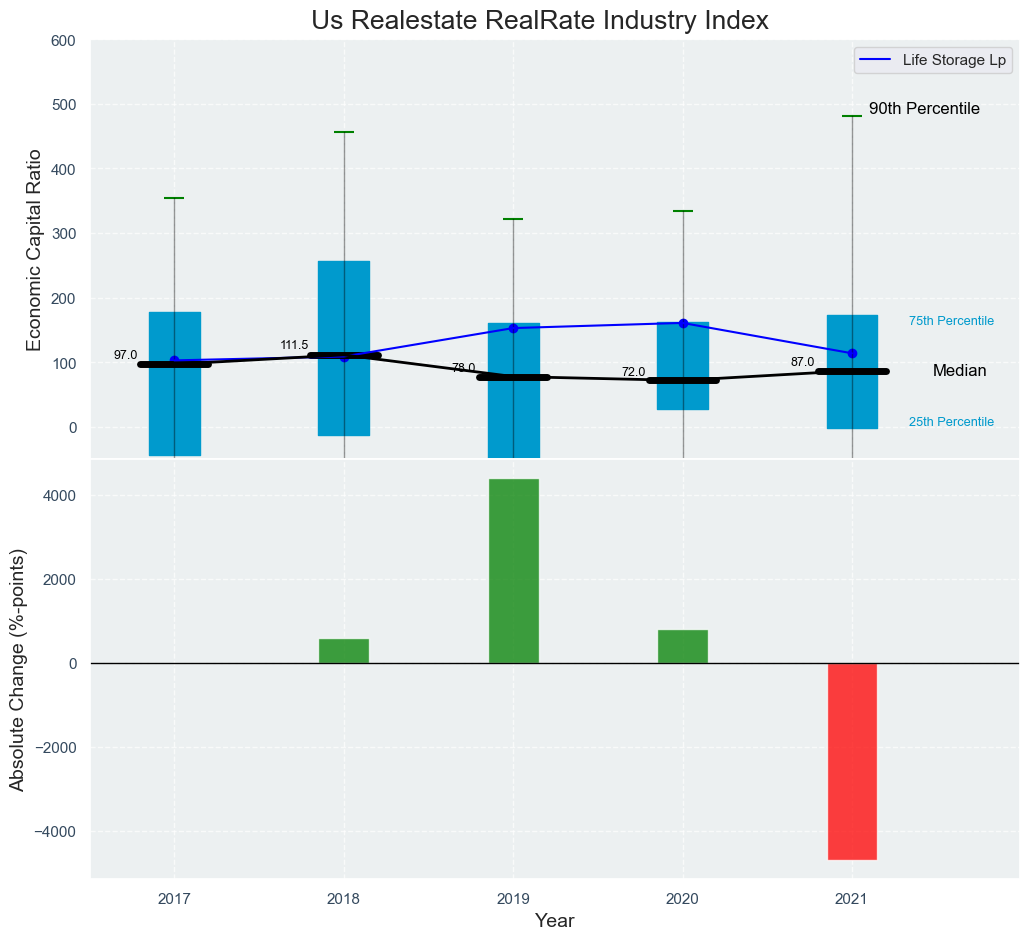Viewport: 1029px width, 940px height.
Task: Click the 111.5 median value label
Action: coord(294,345)
